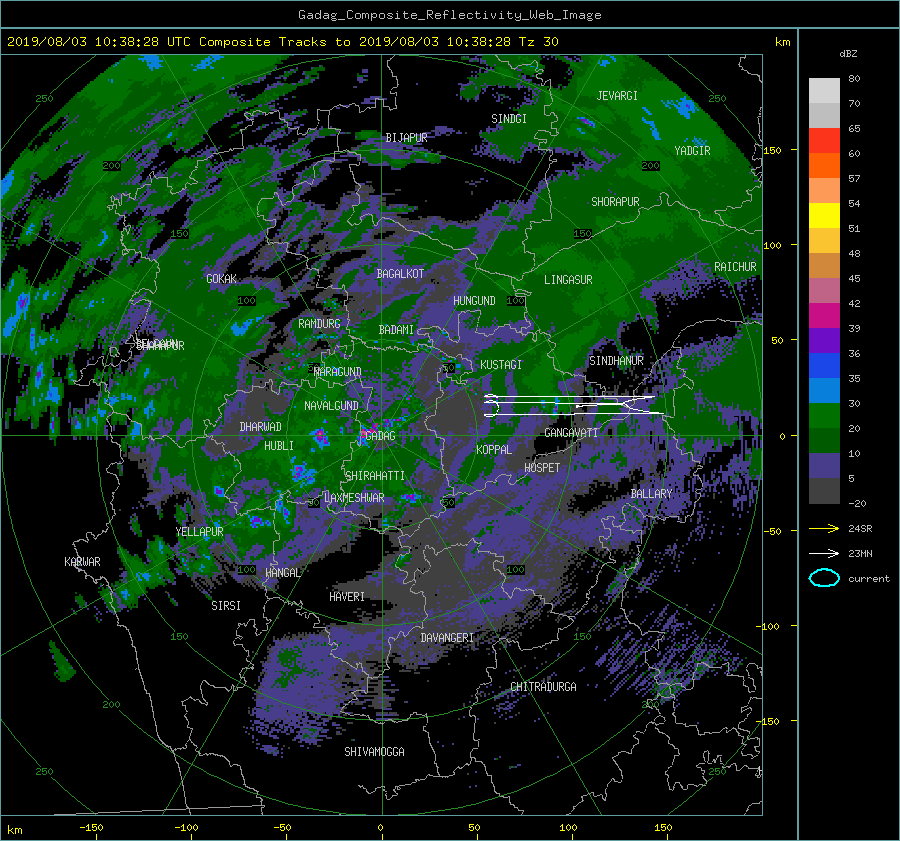Image resolution: width=900 pixels, height=841 pixels.
Task: Click the BAGALKOT city label
Action: click(x=400, y=274)
